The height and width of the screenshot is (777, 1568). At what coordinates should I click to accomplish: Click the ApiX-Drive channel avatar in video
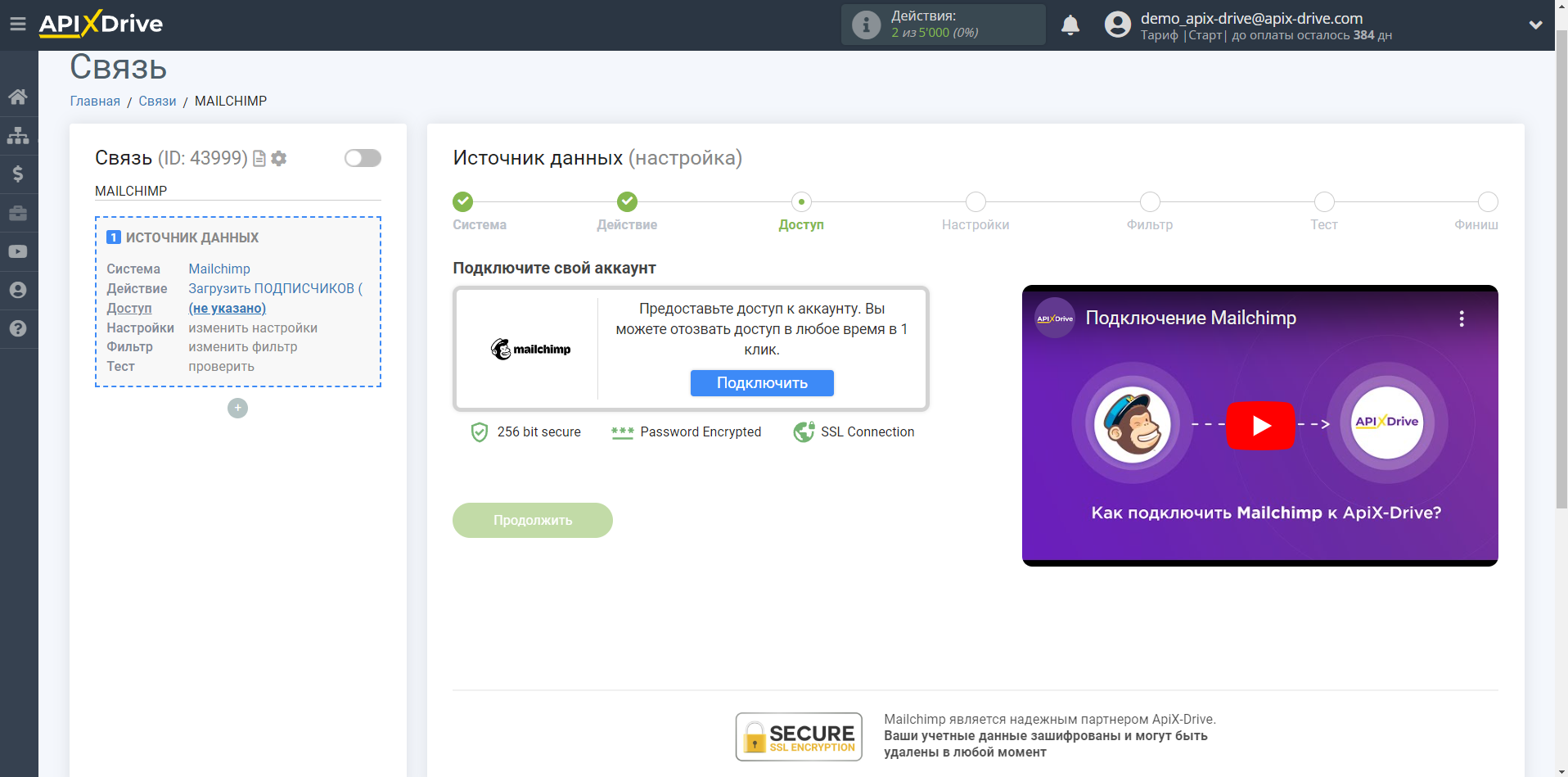(x=1055, y=318)
